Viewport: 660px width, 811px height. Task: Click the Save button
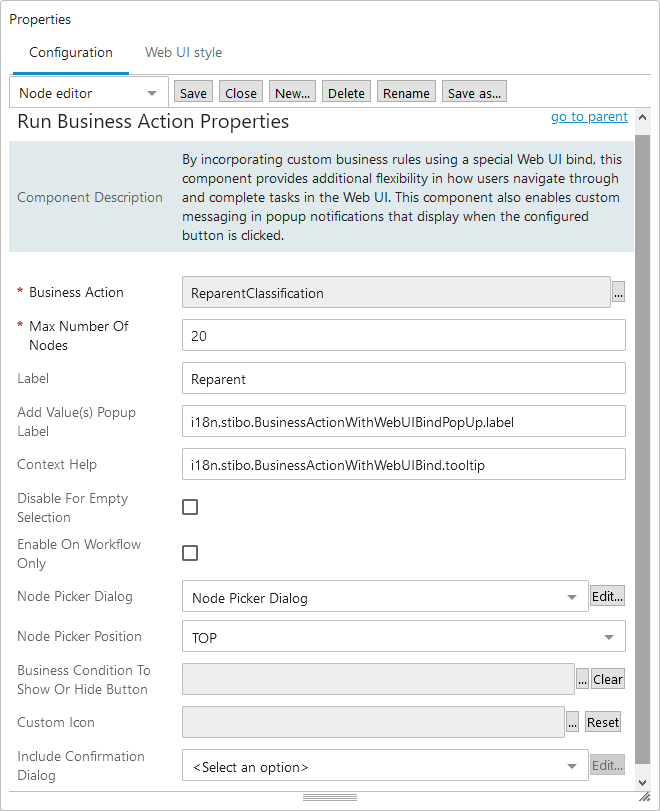click(x=193, y=91)
